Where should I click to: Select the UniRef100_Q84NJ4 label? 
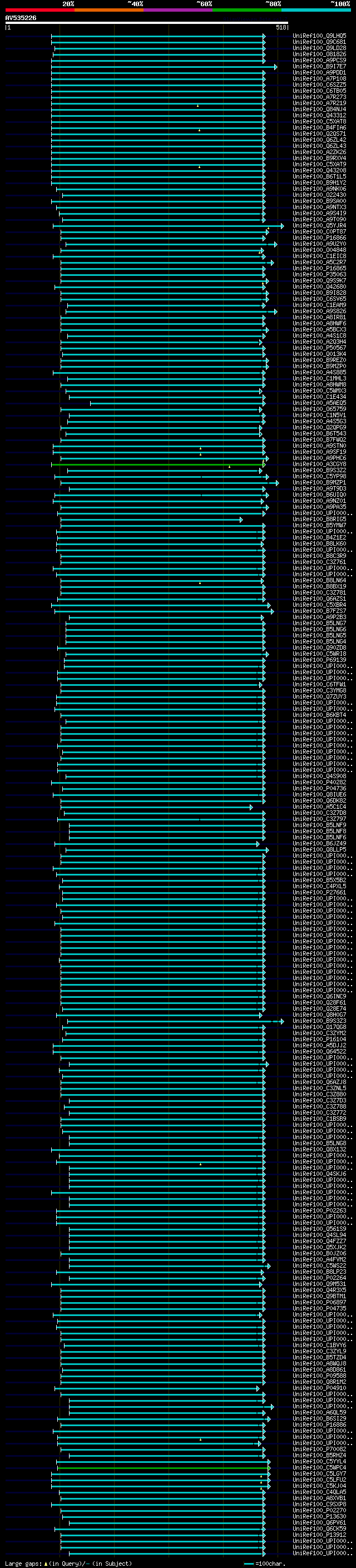pos(319,109)
